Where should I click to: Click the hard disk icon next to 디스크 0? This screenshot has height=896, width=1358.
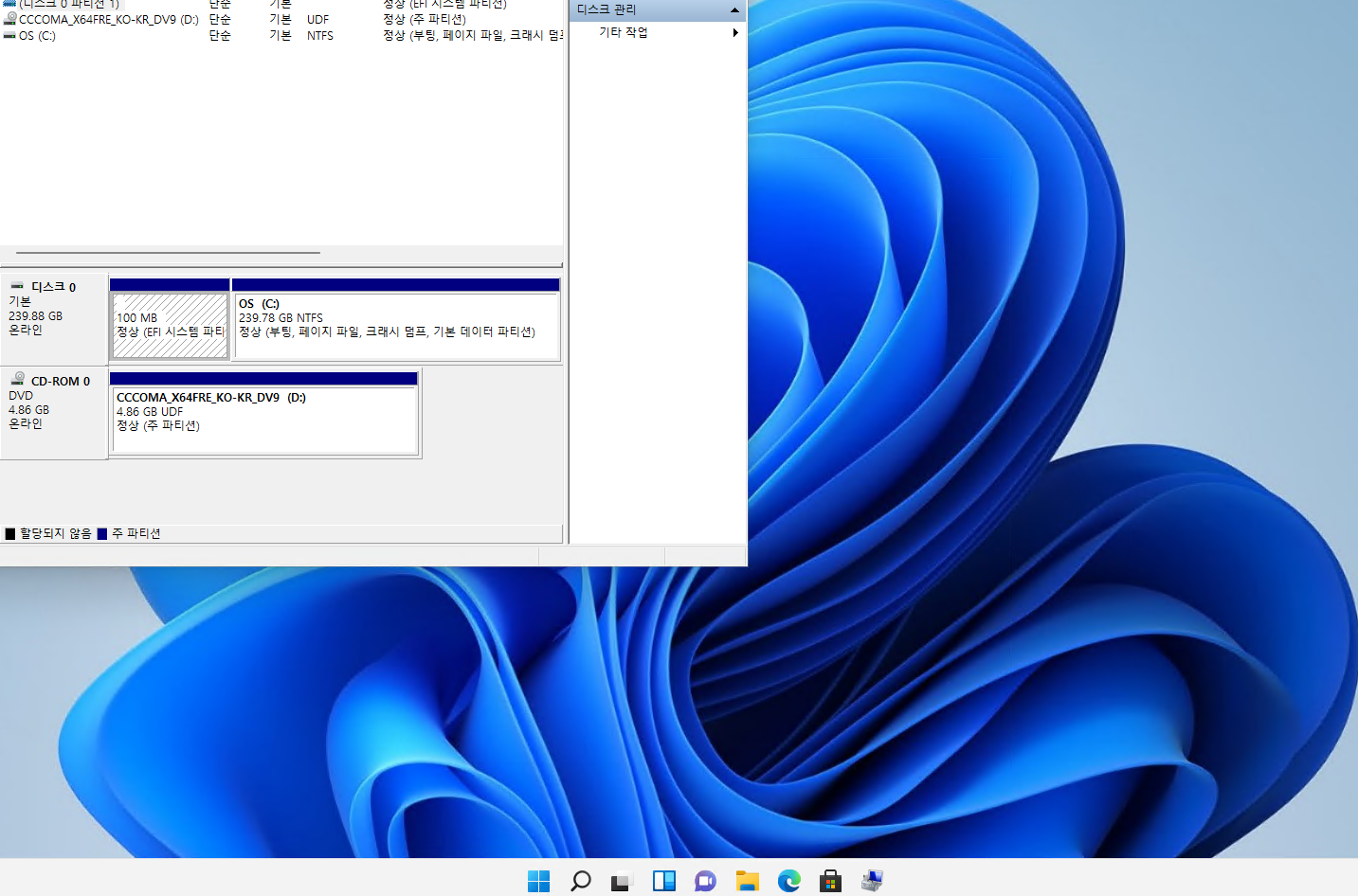[18, 286]
